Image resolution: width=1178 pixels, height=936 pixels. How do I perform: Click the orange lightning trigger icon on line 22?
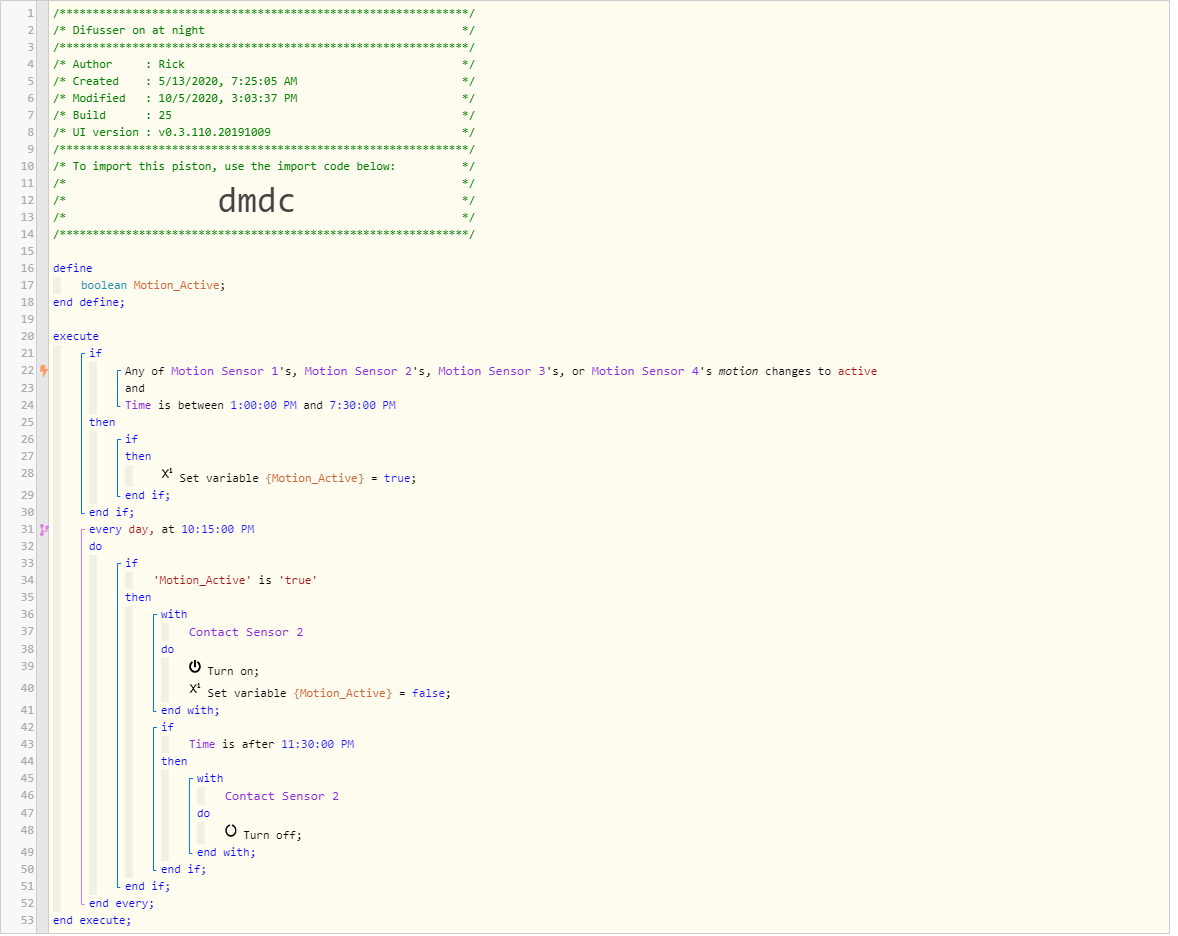pos(44,370)
